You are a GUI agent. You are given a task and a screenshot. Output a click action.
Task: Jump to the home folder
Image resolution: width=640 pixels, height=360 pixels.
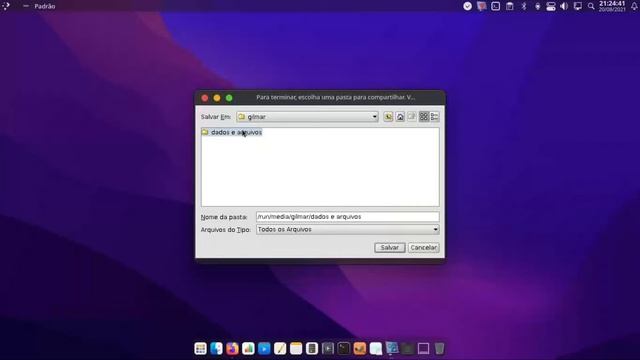coord(400,117)
